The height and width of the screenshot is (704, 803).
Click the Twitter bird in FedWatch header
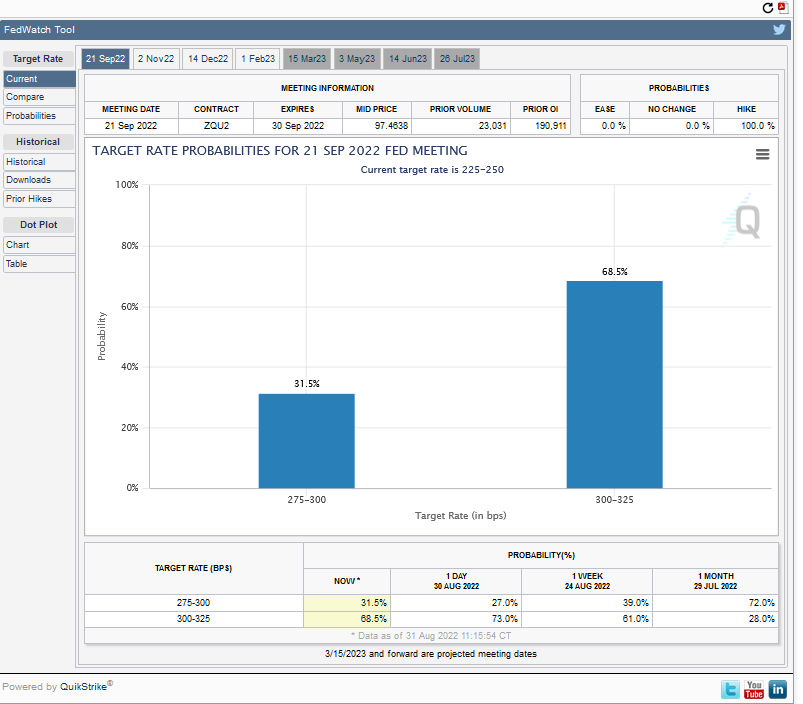point(779,29)
